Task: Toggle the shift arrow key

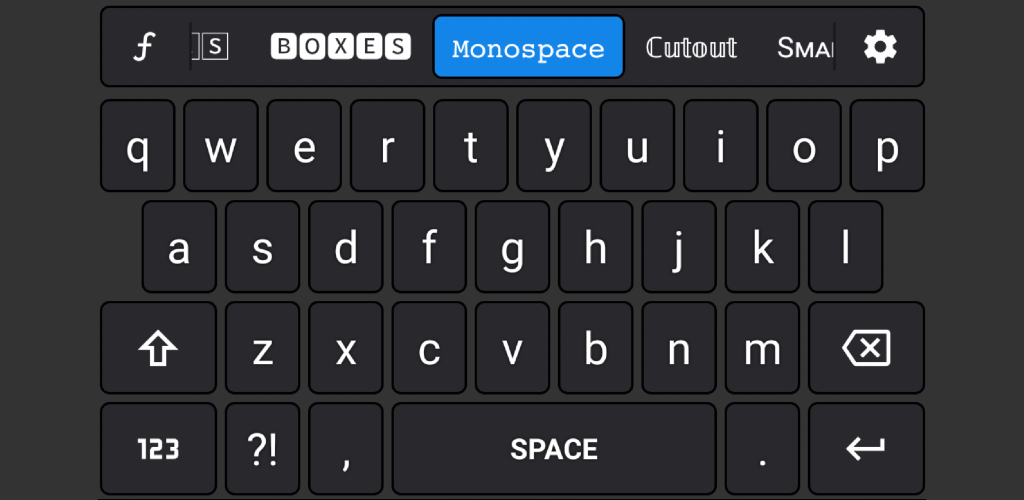Action: (158, 348)
